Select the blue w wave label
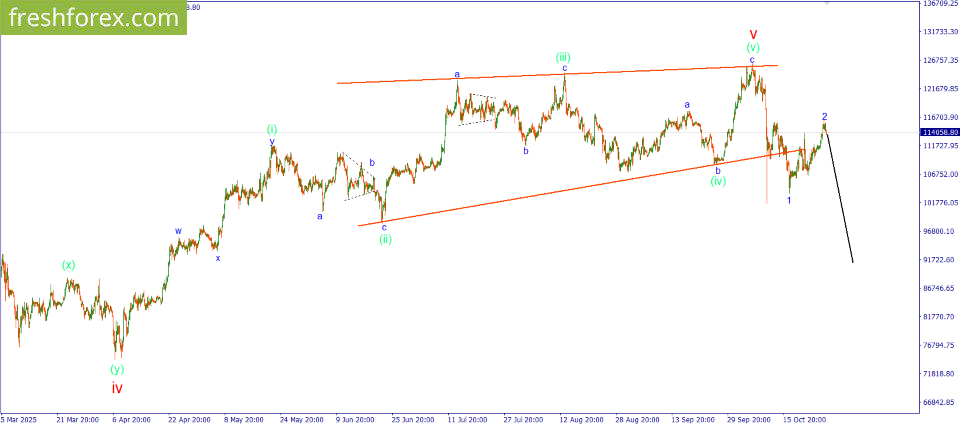This screenshot has height=427, width=960. 178,231
